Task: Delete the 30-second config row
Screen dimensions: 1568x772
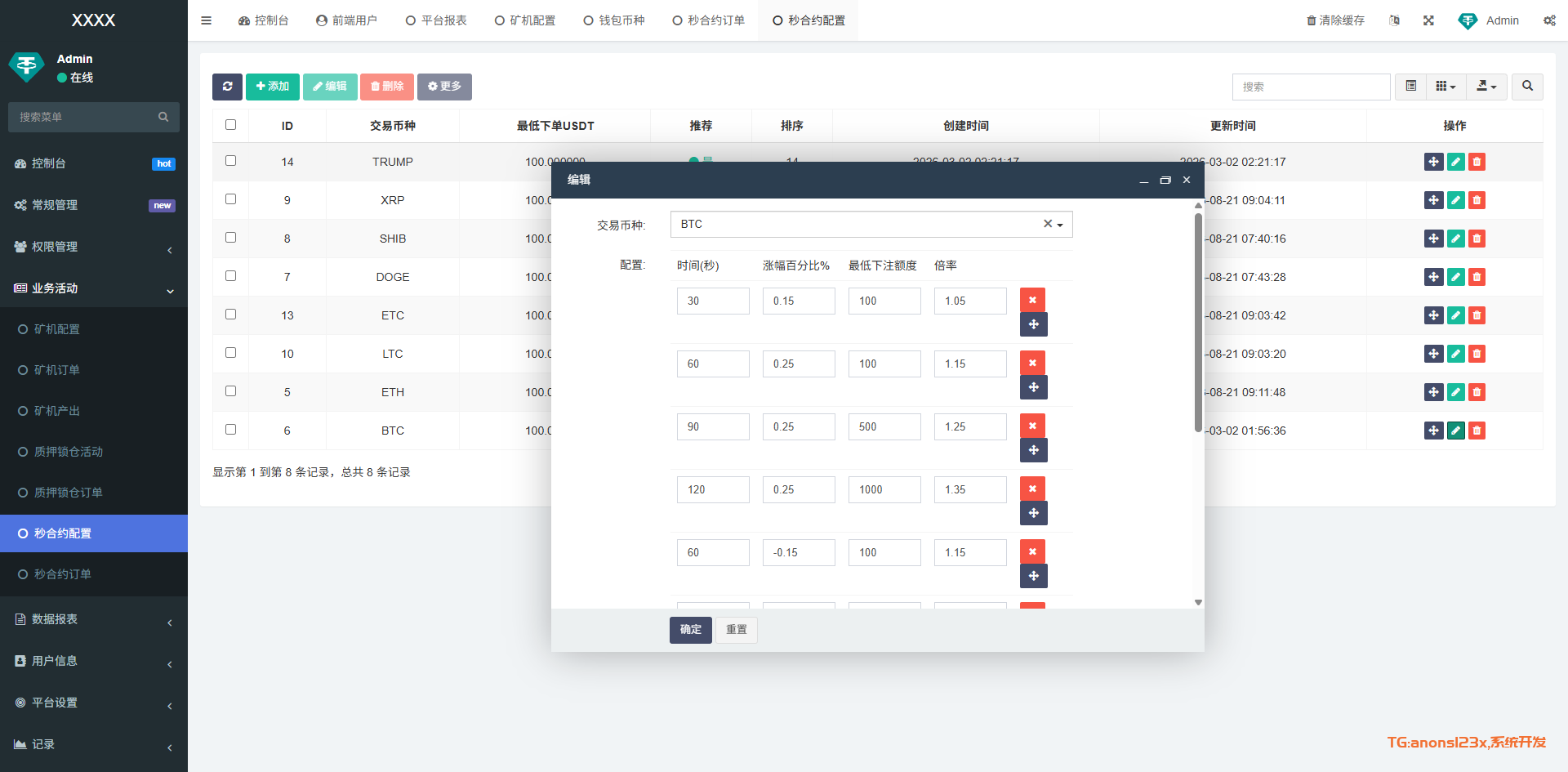Action: tap(1032, 300)
